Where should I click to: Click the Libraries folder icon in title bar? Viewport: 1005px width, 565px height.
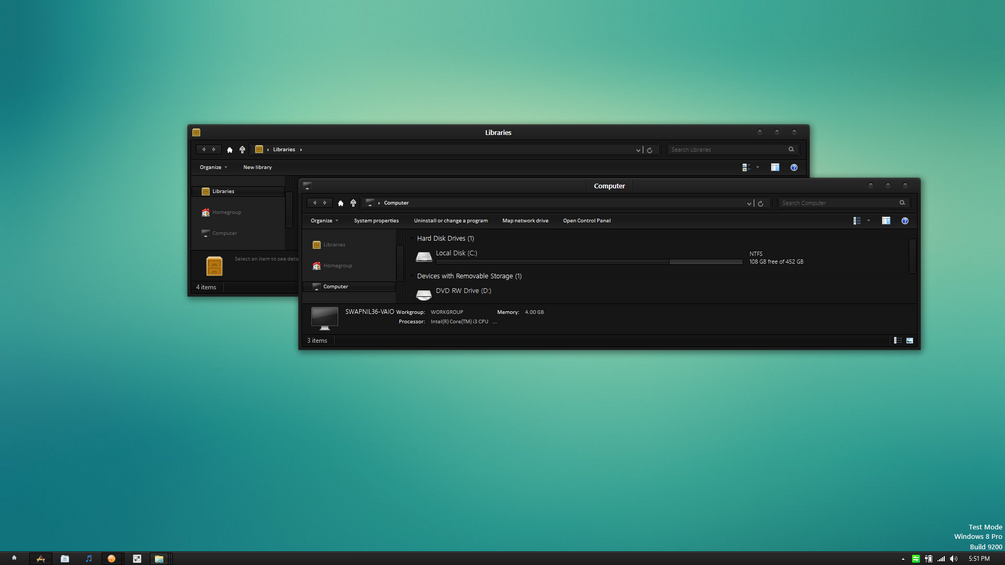coord(196,133)
